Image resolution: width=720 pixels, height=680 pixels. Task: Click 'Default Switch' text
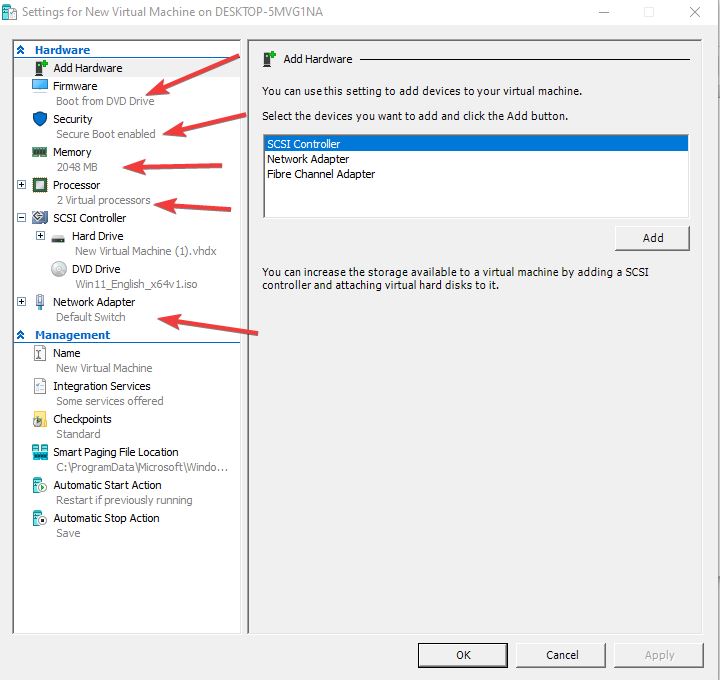coord(90,317)
